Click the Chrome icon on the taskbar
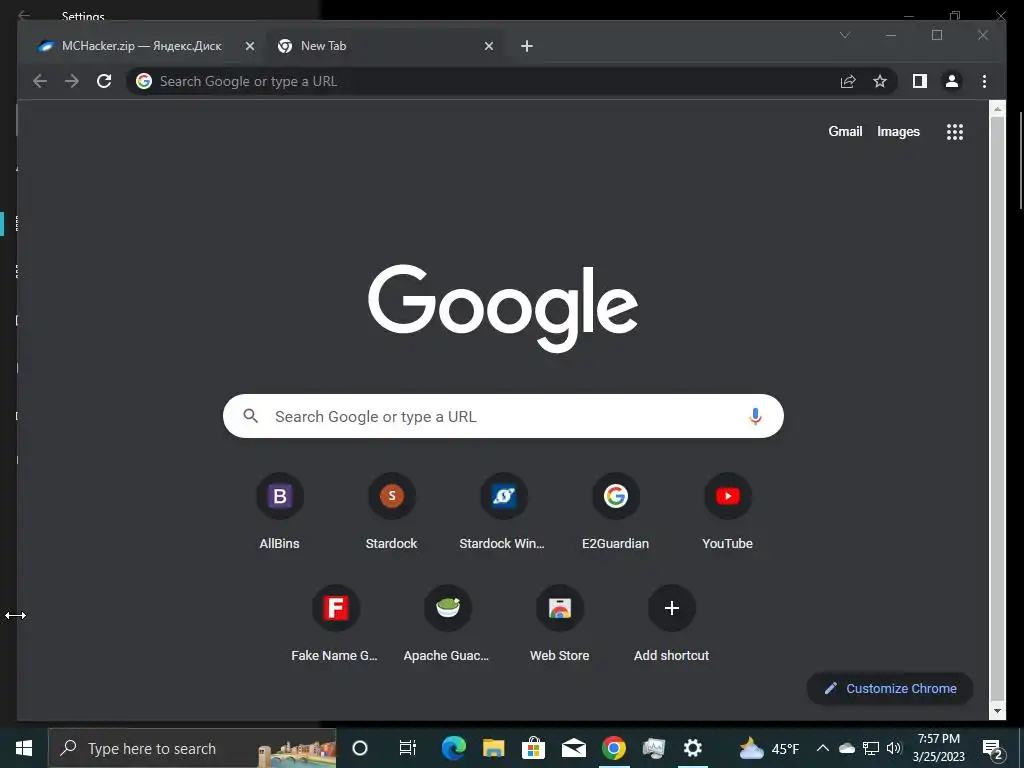Screen dimensions: 1024x768 pos(613,748)
